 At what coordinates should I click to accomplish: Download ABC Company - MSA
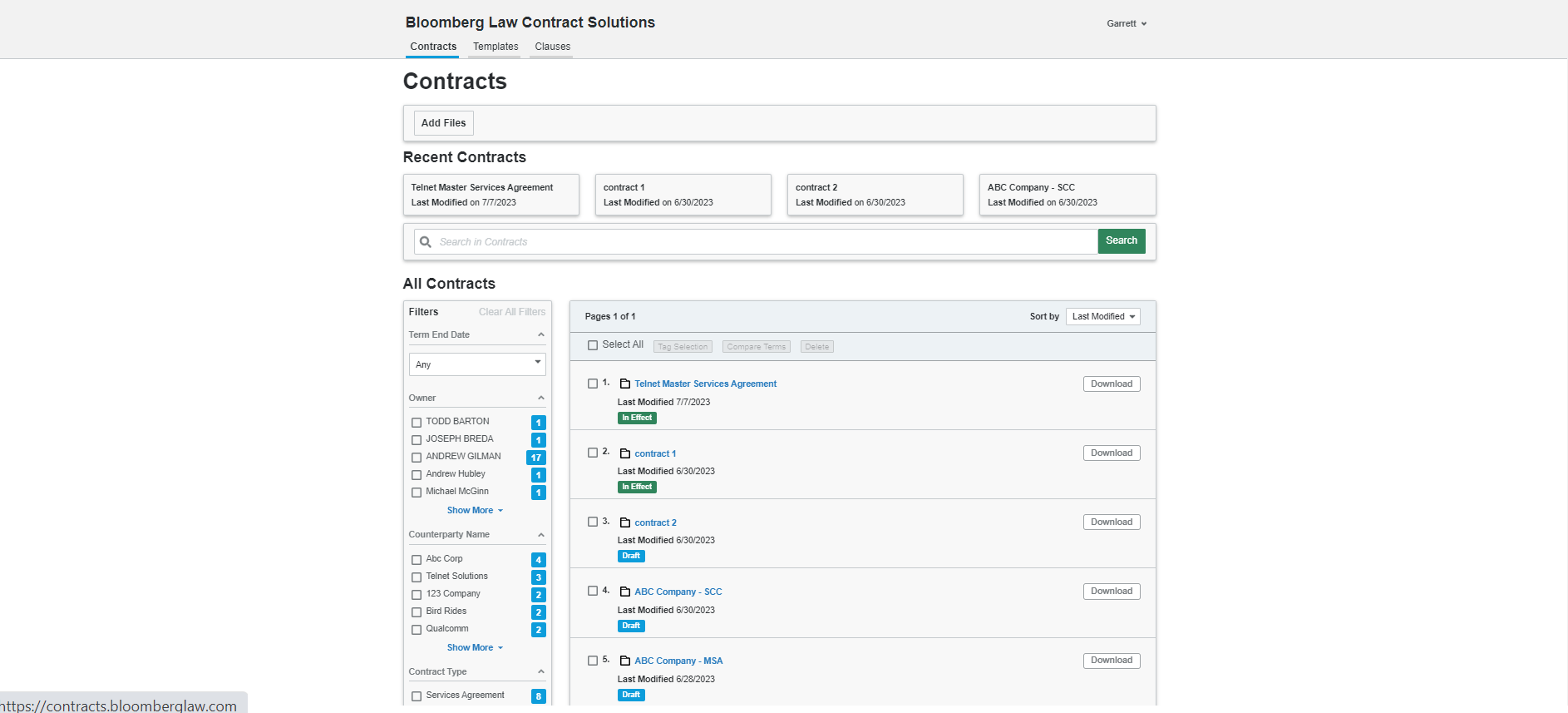click(1112, 661)
